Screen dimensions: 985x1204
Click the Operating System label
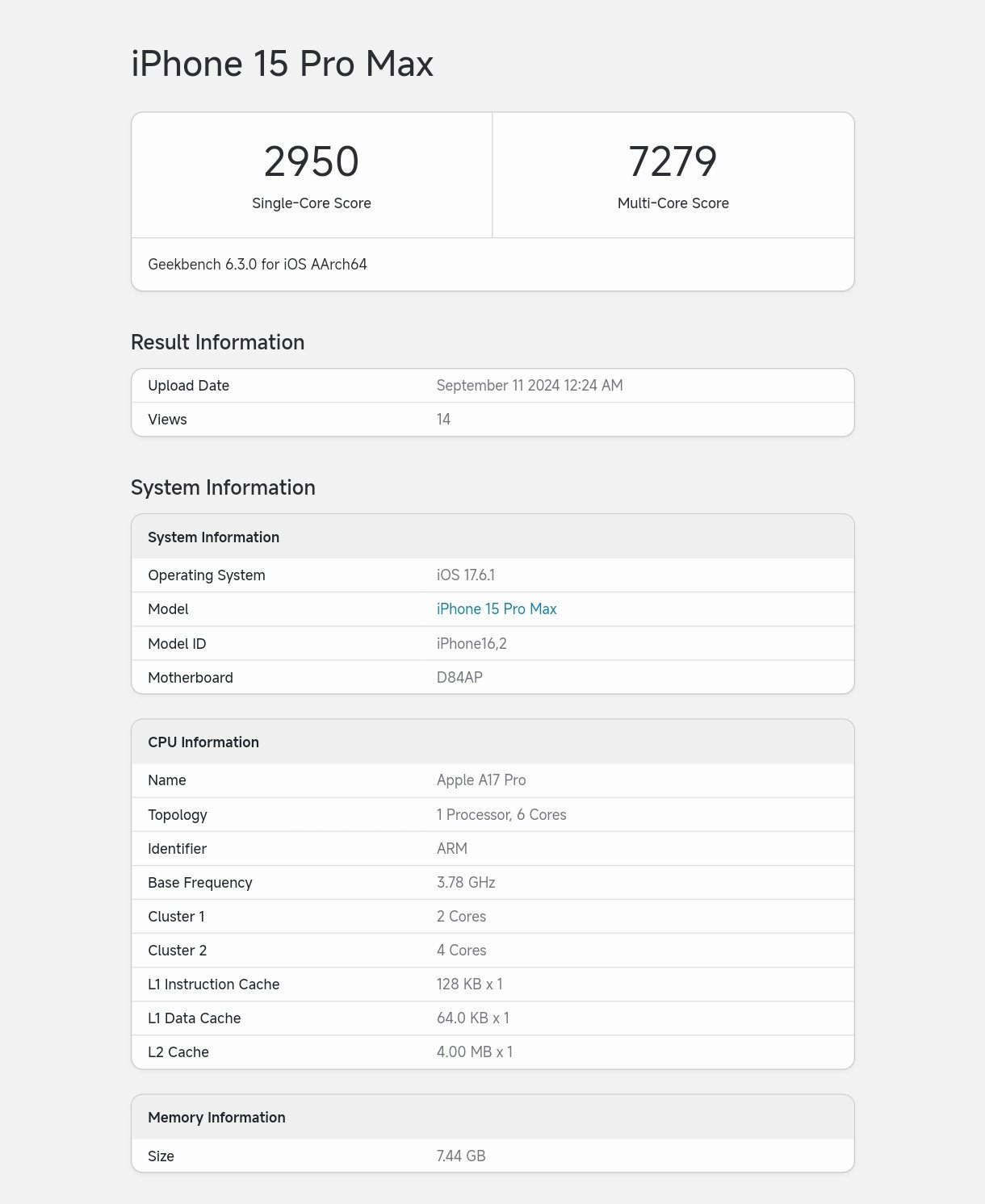[207, 575]
